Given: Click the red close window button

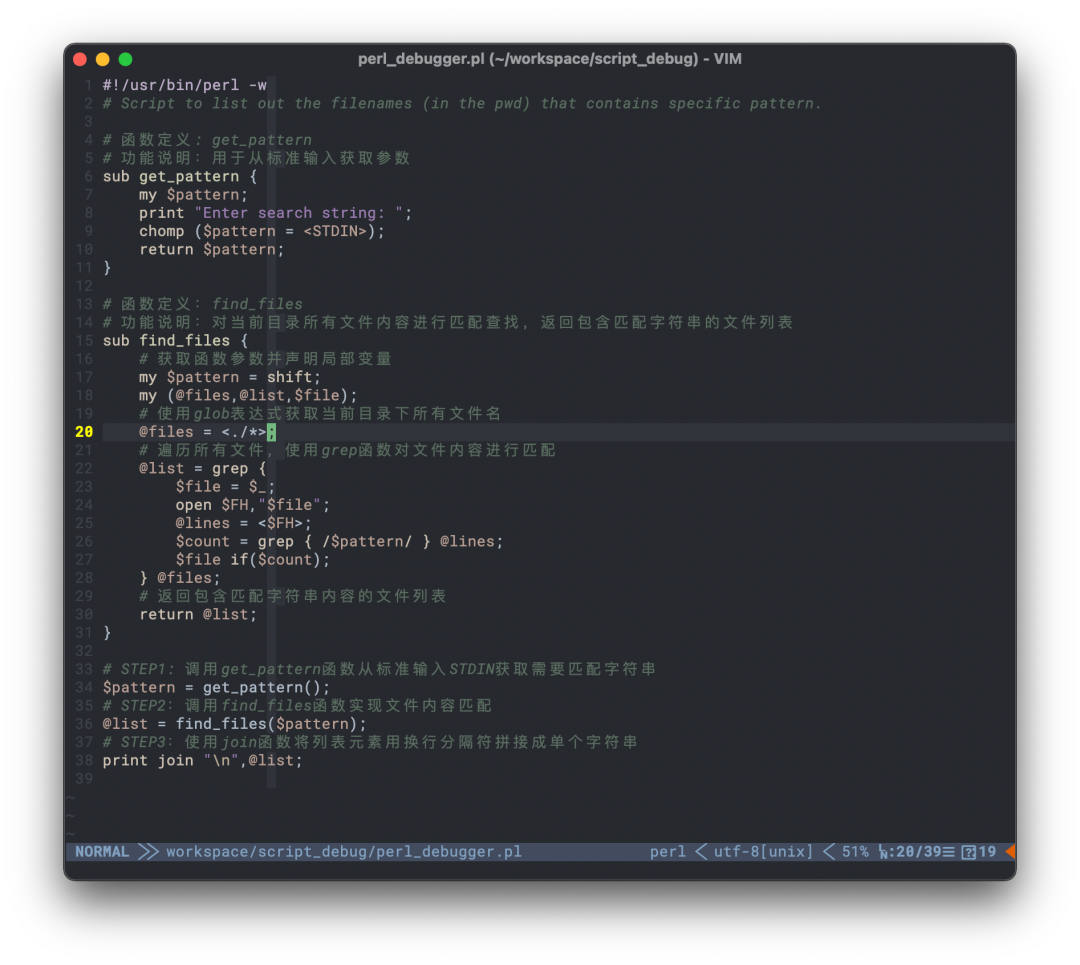Looking at the screenshot, I should 80,59.
